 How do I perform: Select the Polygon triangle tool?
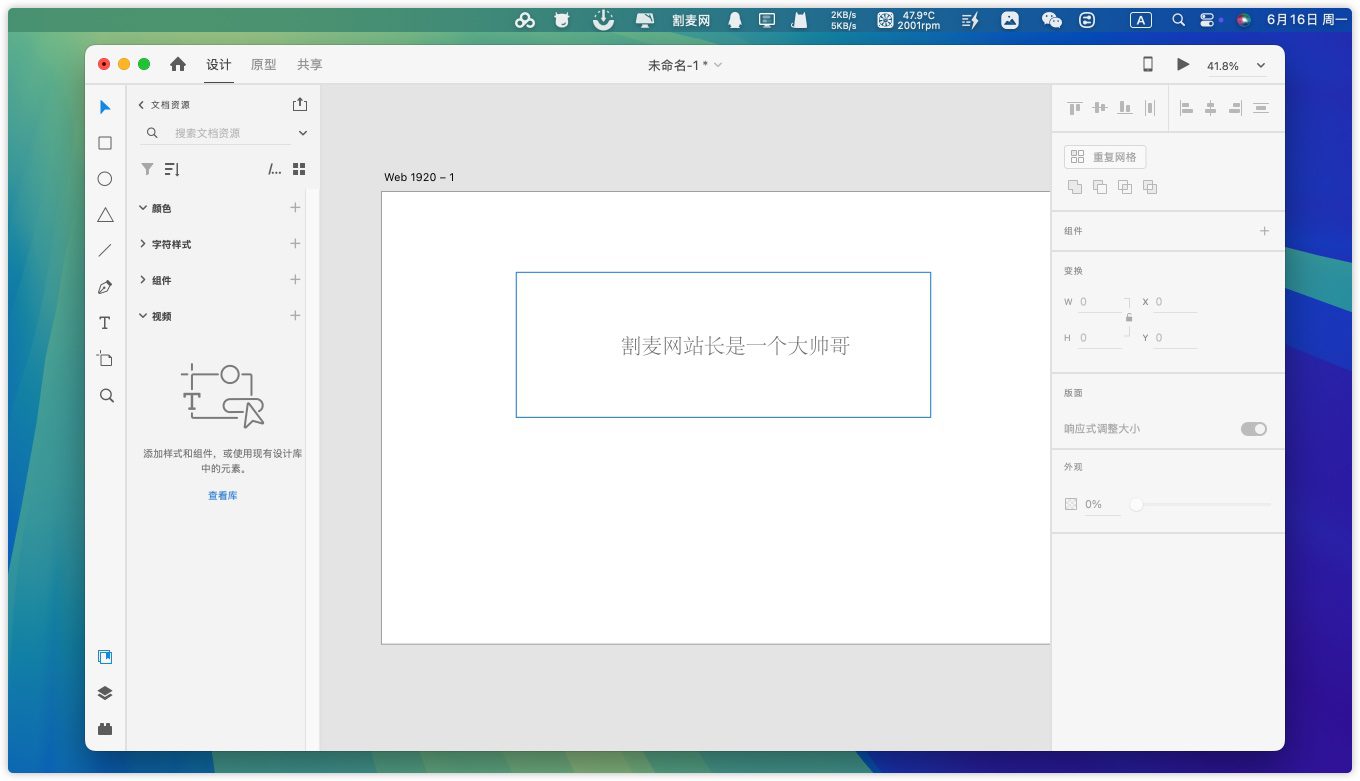coord(105,215)
